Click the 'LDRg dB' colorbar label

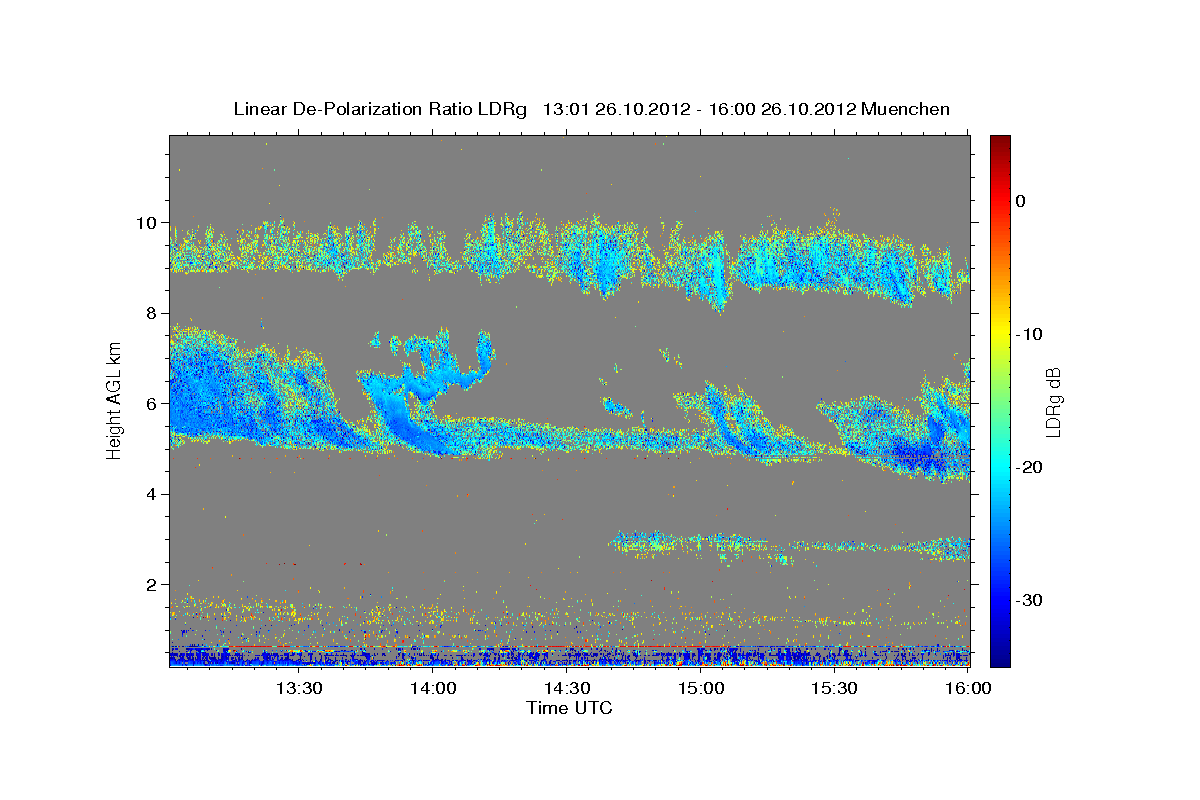click(1053, 402)
